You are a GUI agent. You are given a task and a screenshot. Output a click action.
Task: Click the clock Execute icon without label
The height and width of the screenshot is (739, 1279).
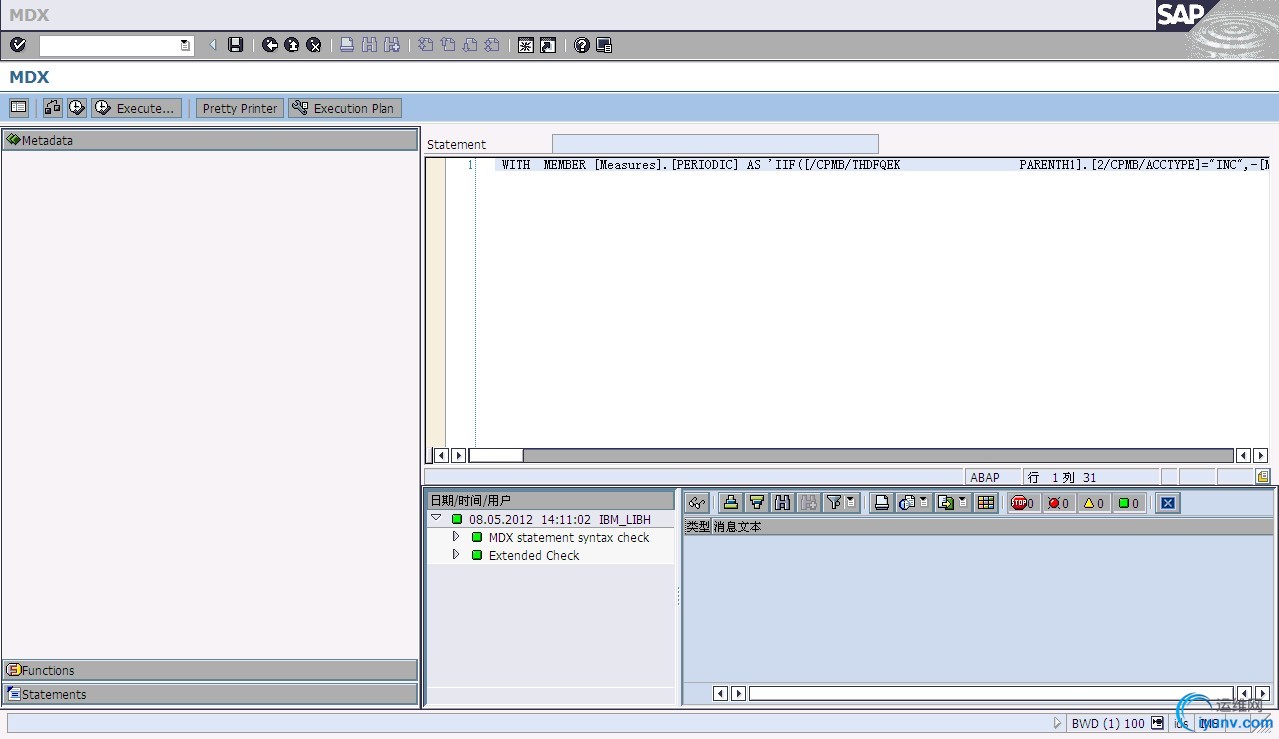coord(77,107)
